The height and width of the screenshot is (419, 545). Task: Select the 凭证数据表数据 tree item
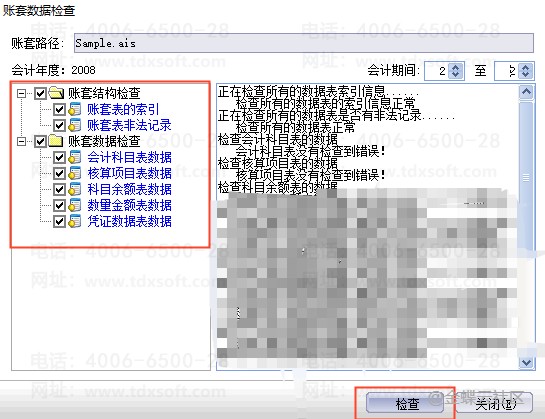click(129, 221)
